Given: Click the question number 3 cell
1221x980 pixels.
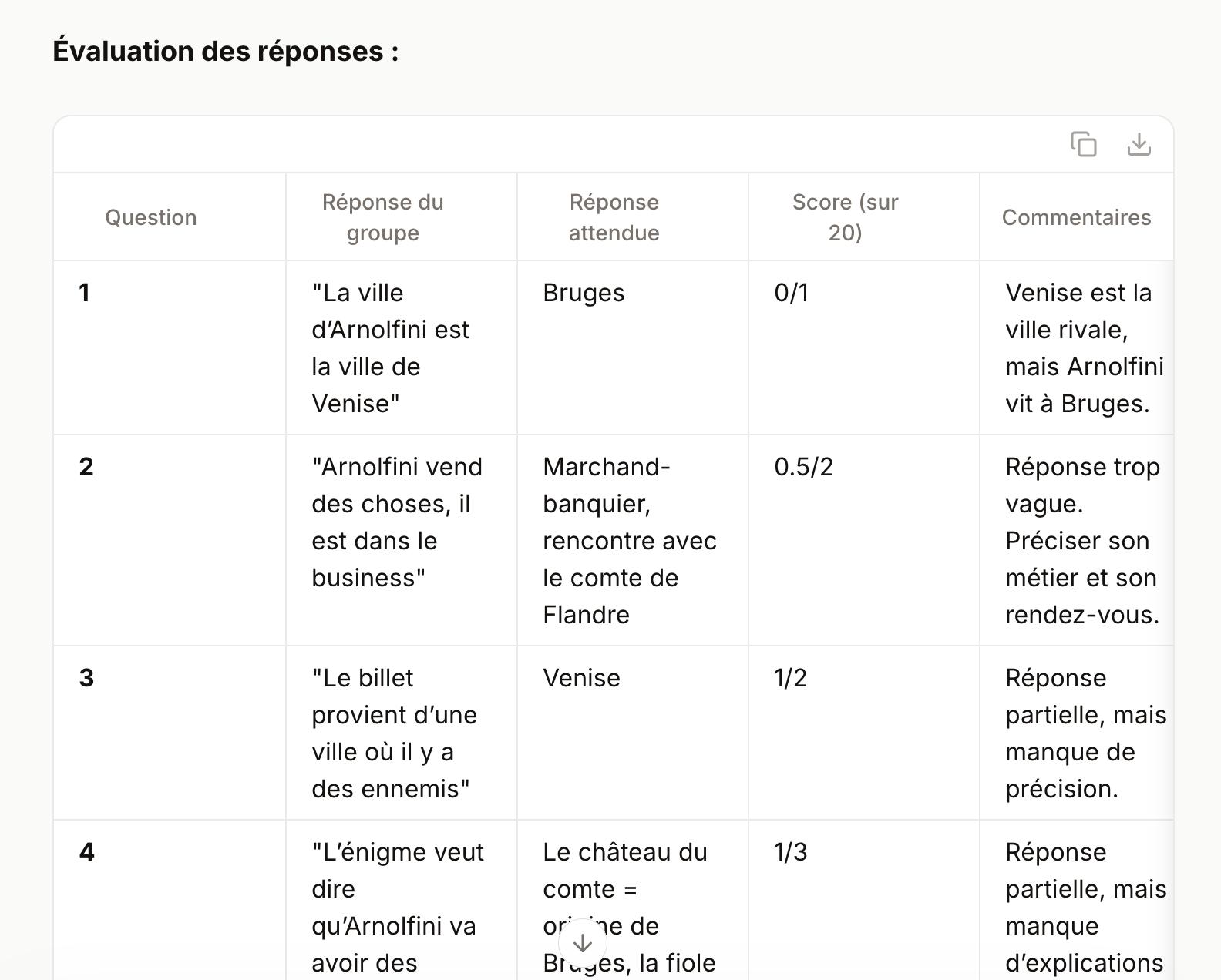Looking at the screenshot, I should (x=86, y=678).
